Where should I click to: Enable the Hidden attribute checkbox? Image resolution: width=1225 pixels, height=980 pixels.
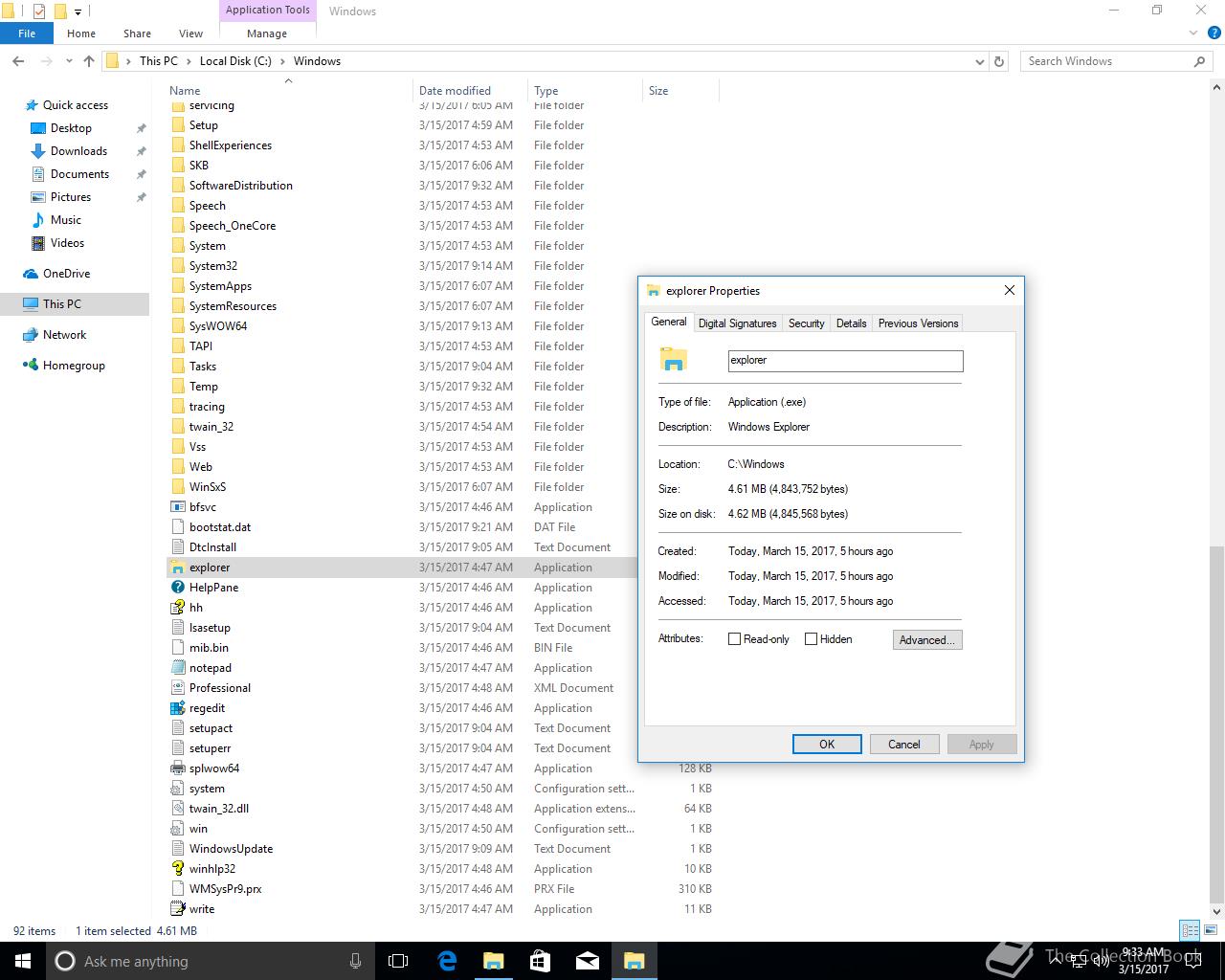pos(811,639)
